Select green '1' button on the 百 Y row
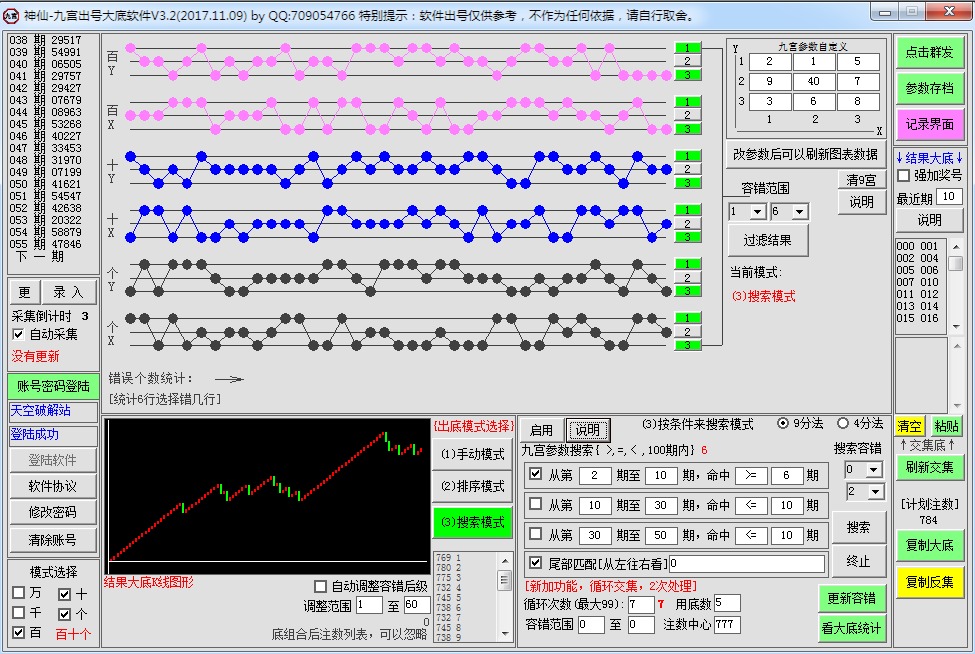 pos(687,48)
